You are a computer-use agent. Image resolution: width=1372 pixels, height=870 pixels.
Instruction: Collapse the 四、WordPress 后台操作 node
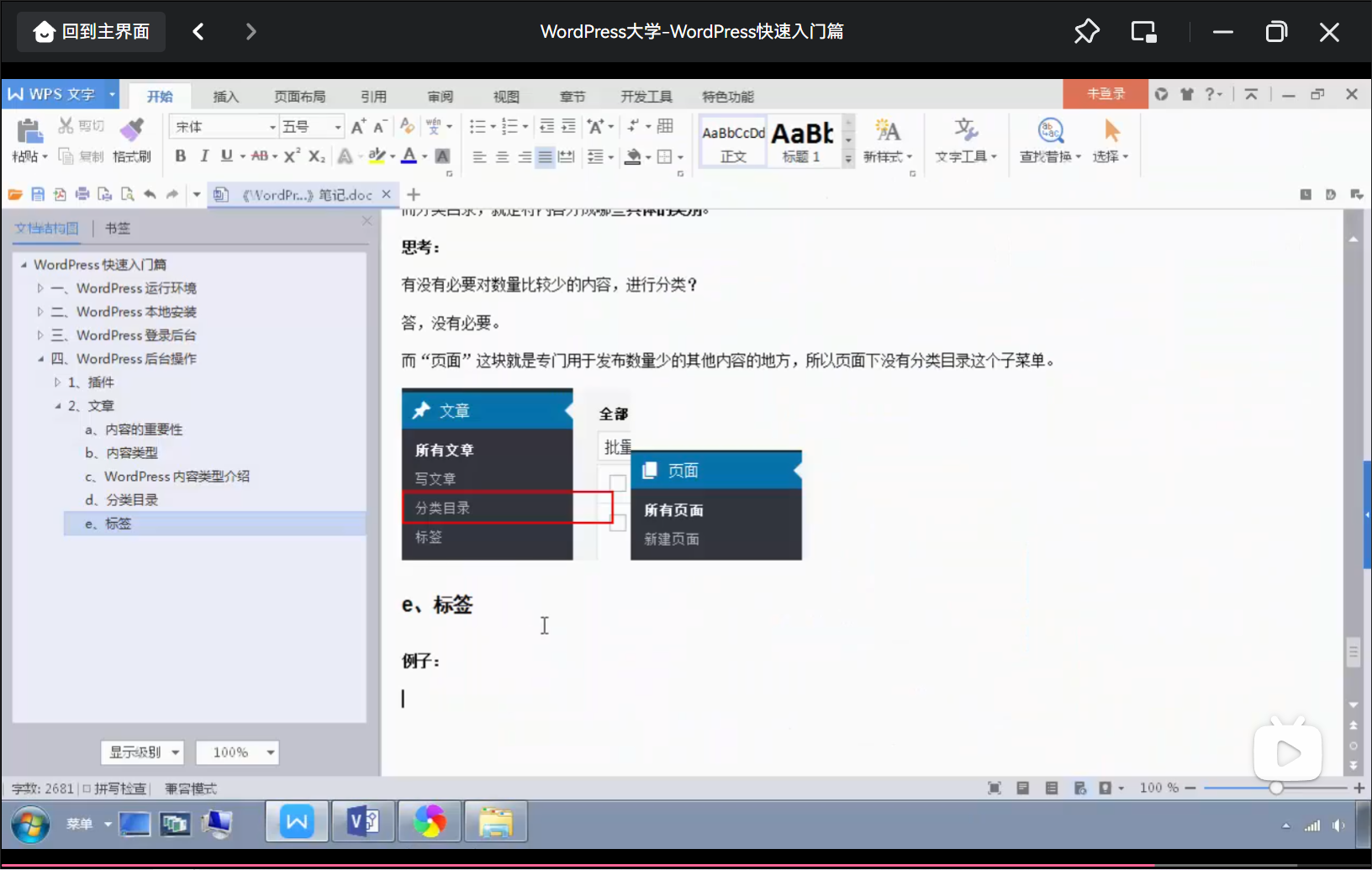[x=40, y=358]
